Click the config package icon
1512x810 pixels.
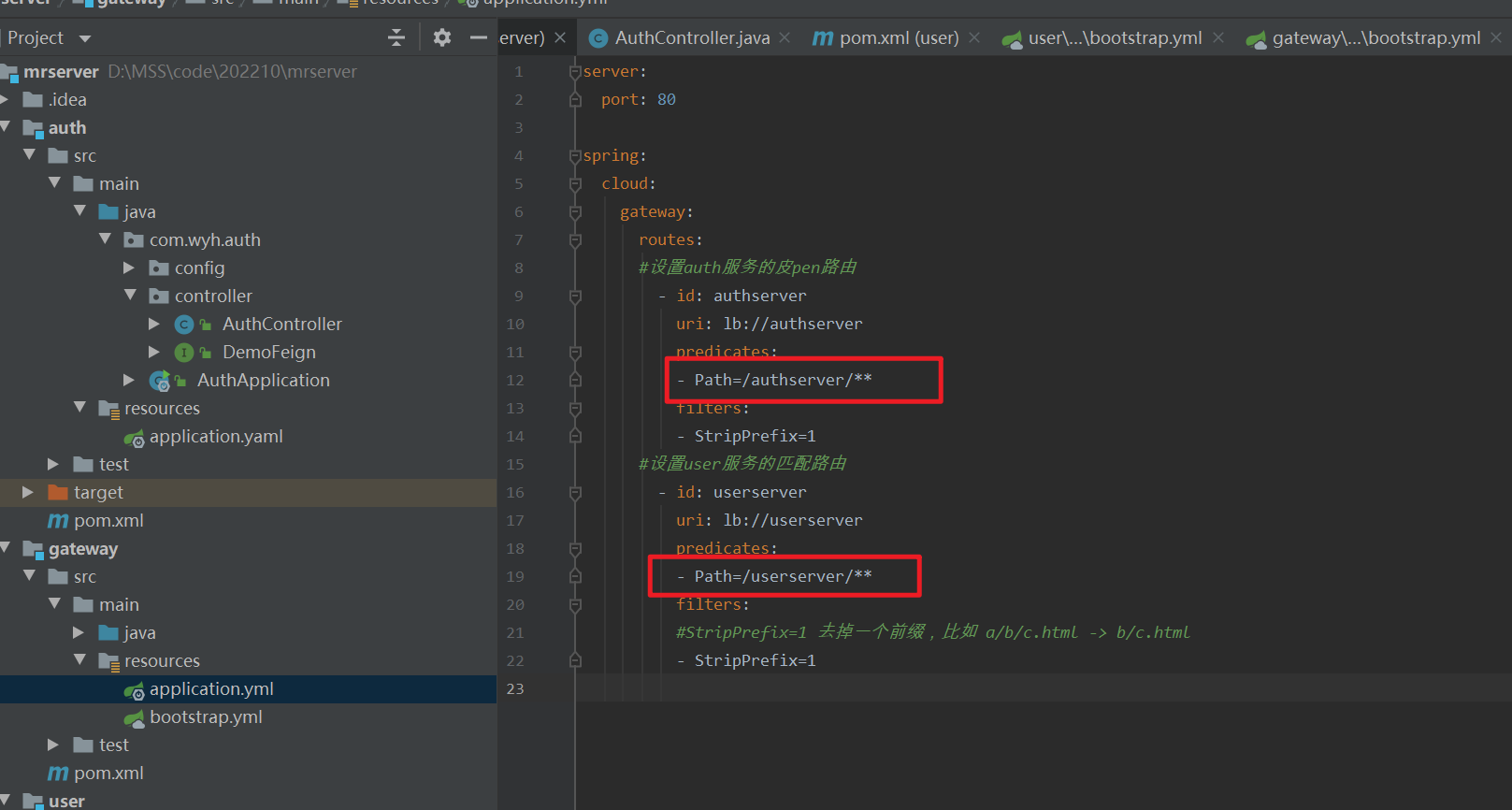coord(159,268)
